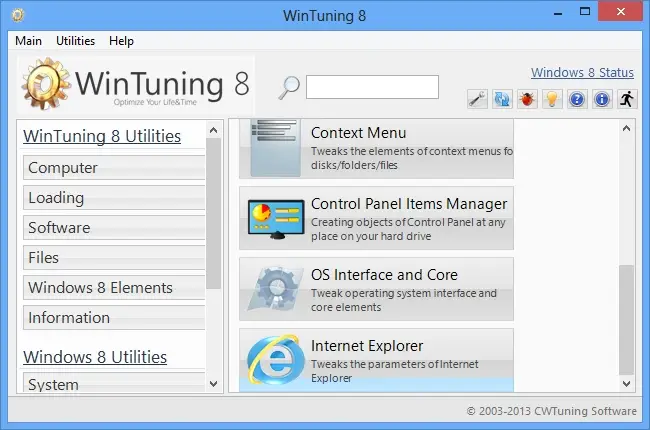Open the Windows 8 Status link
Viewport: 650px width, 430px height.
tap(582, 73)
